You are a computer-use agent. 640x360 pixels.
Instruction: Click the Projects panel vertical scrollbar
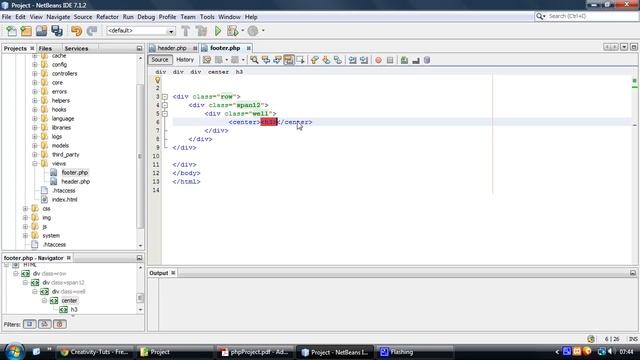point(140,155)
